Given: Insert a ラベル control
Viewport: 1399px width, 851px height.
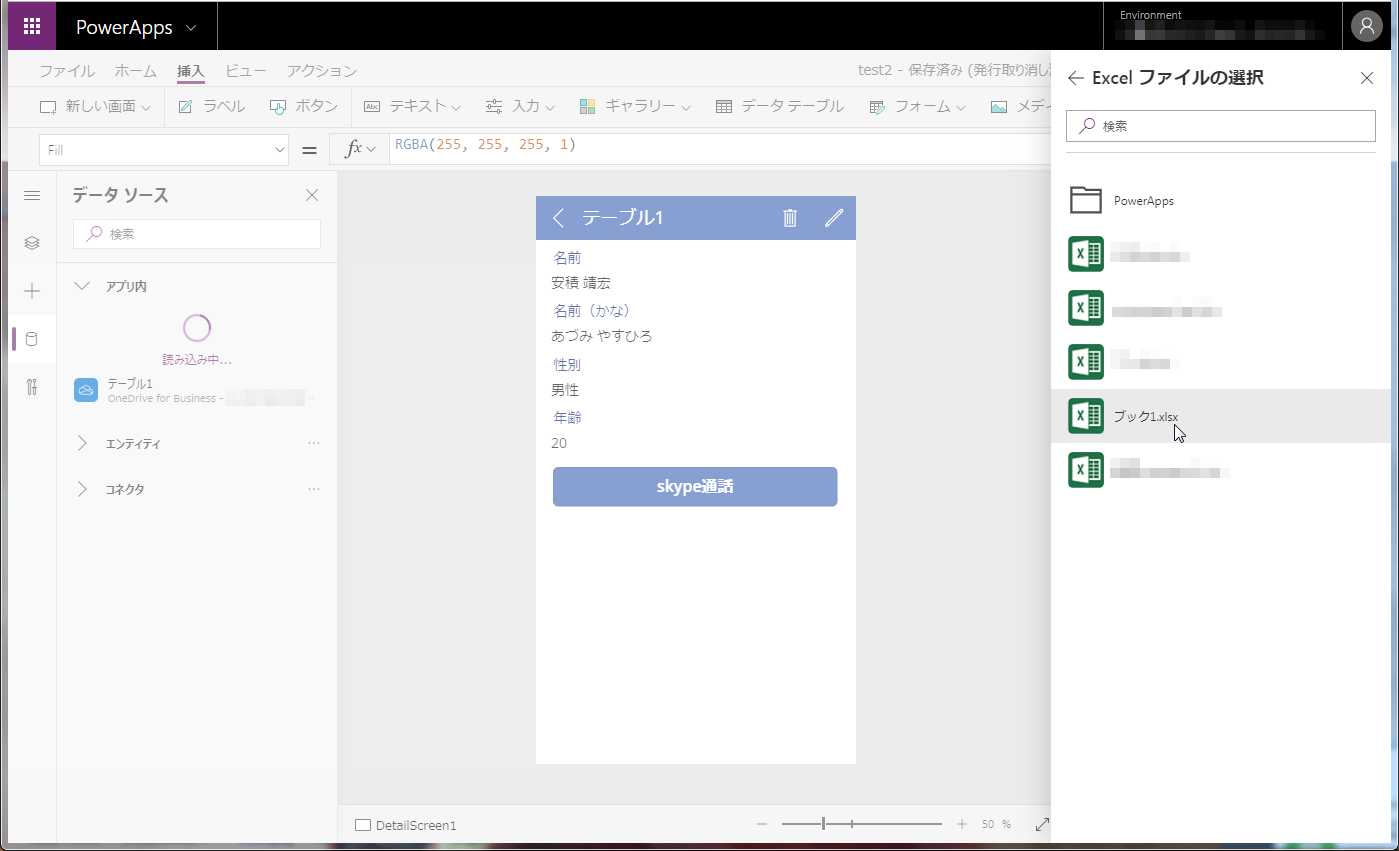Looking at the screenshot, I should 212,106.
